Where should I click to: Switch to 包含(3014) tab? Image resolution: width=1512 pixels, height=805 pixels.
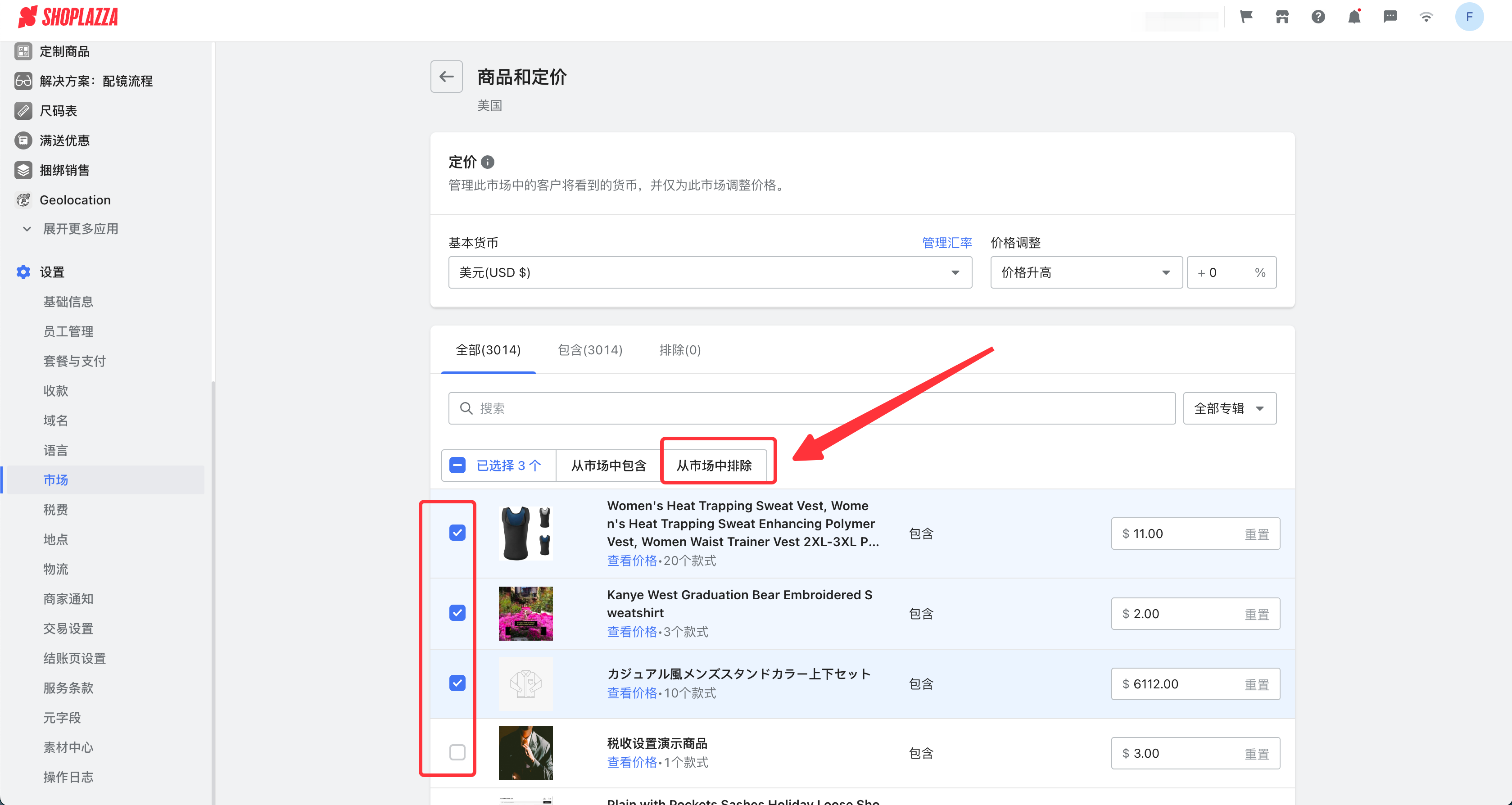point(590,350)
